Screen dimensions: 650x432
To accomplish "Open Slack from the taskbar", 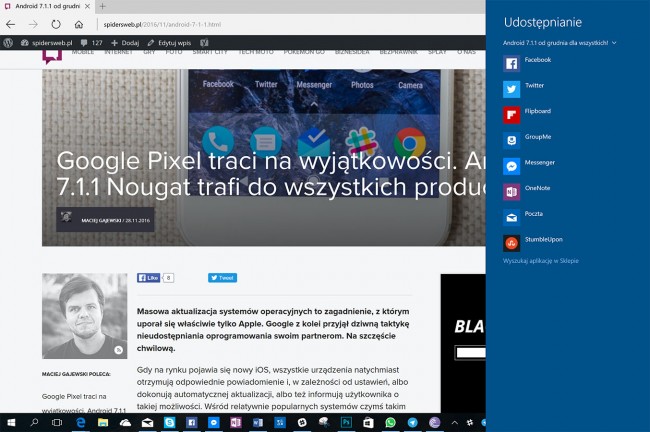I will tap(302, 422).
